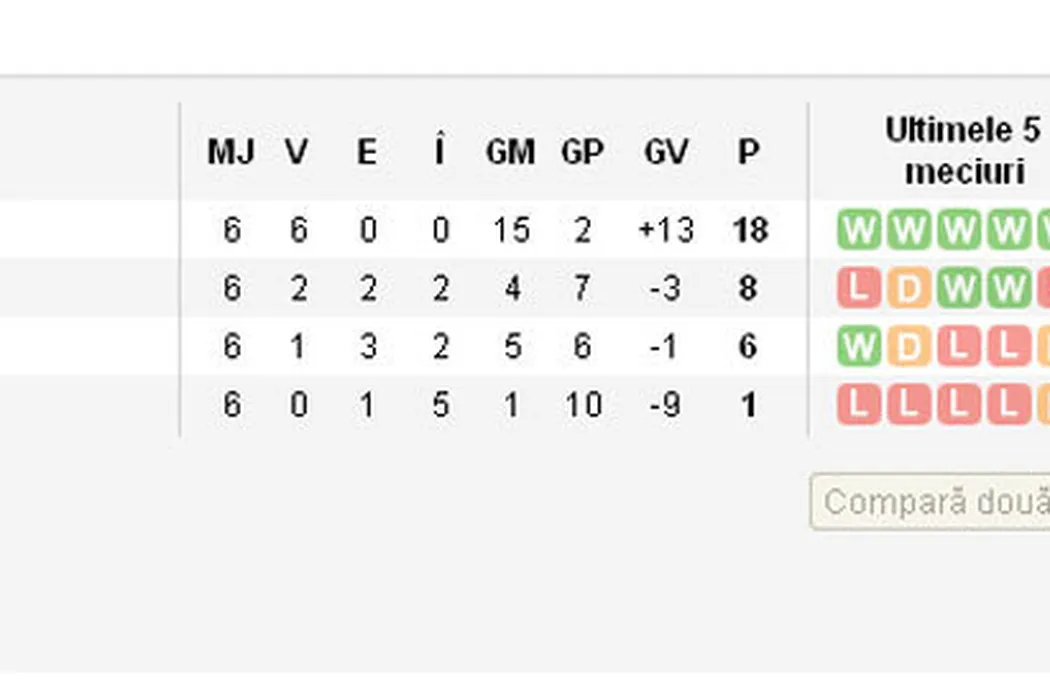Screen dimensions: 1050x700
Task: Click the Ultimele 5 meciuri header
Action: pos(960,151)
